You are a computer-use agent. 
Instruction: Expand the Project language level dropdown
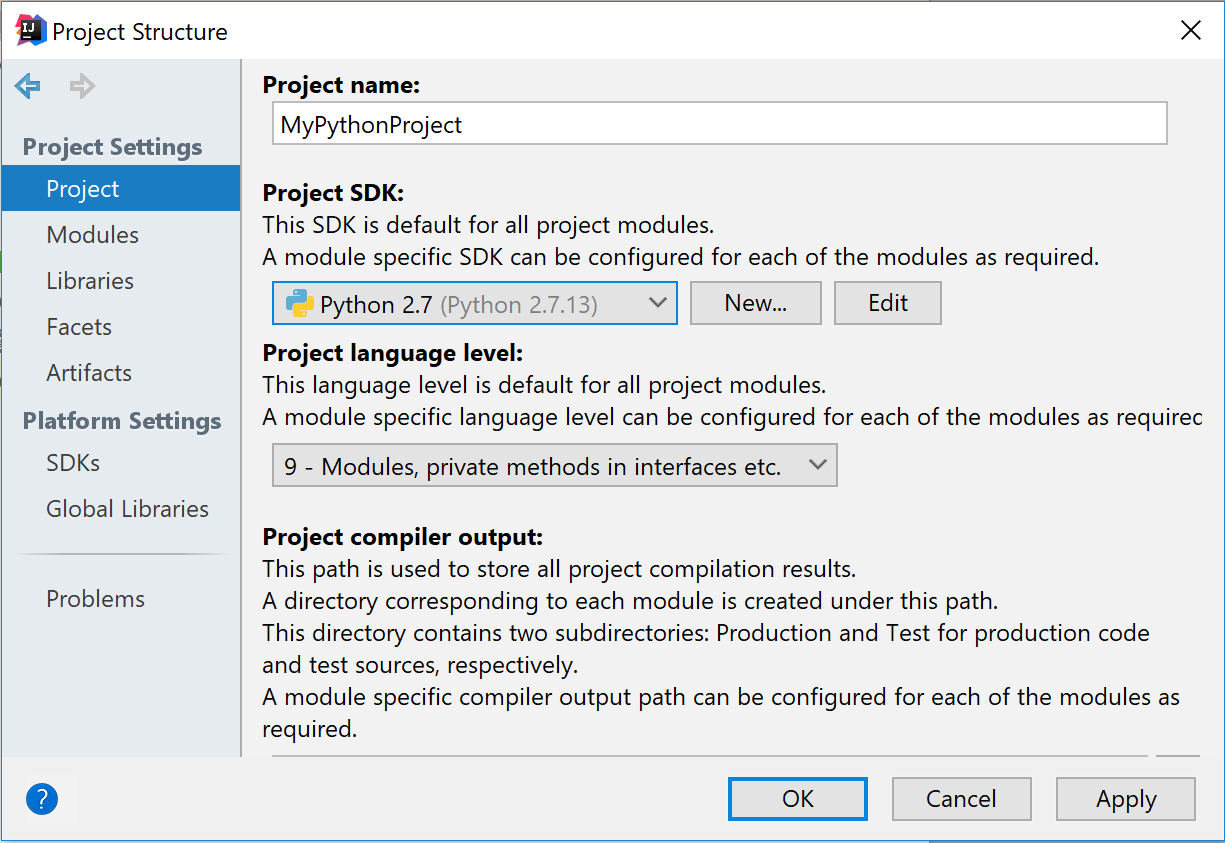point(819,464)
